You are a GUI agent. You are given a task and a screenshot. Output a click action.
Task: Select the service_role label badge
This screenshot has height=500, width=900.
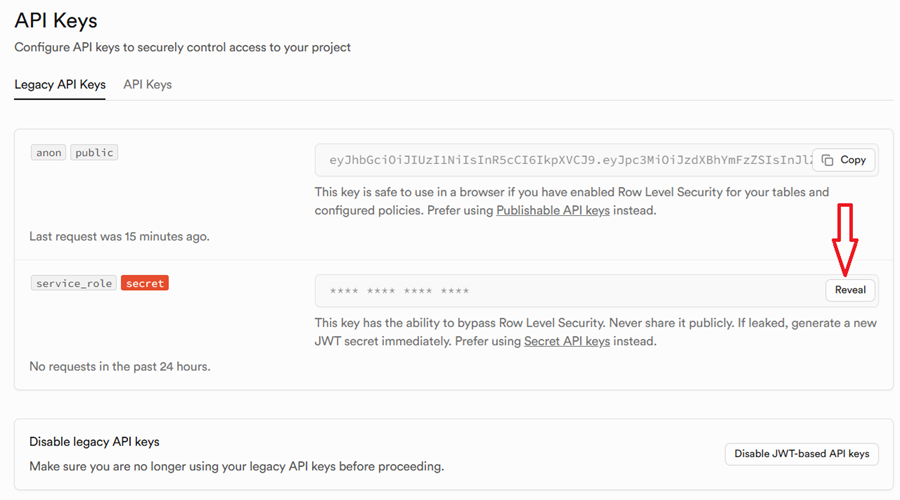point(73,283)
